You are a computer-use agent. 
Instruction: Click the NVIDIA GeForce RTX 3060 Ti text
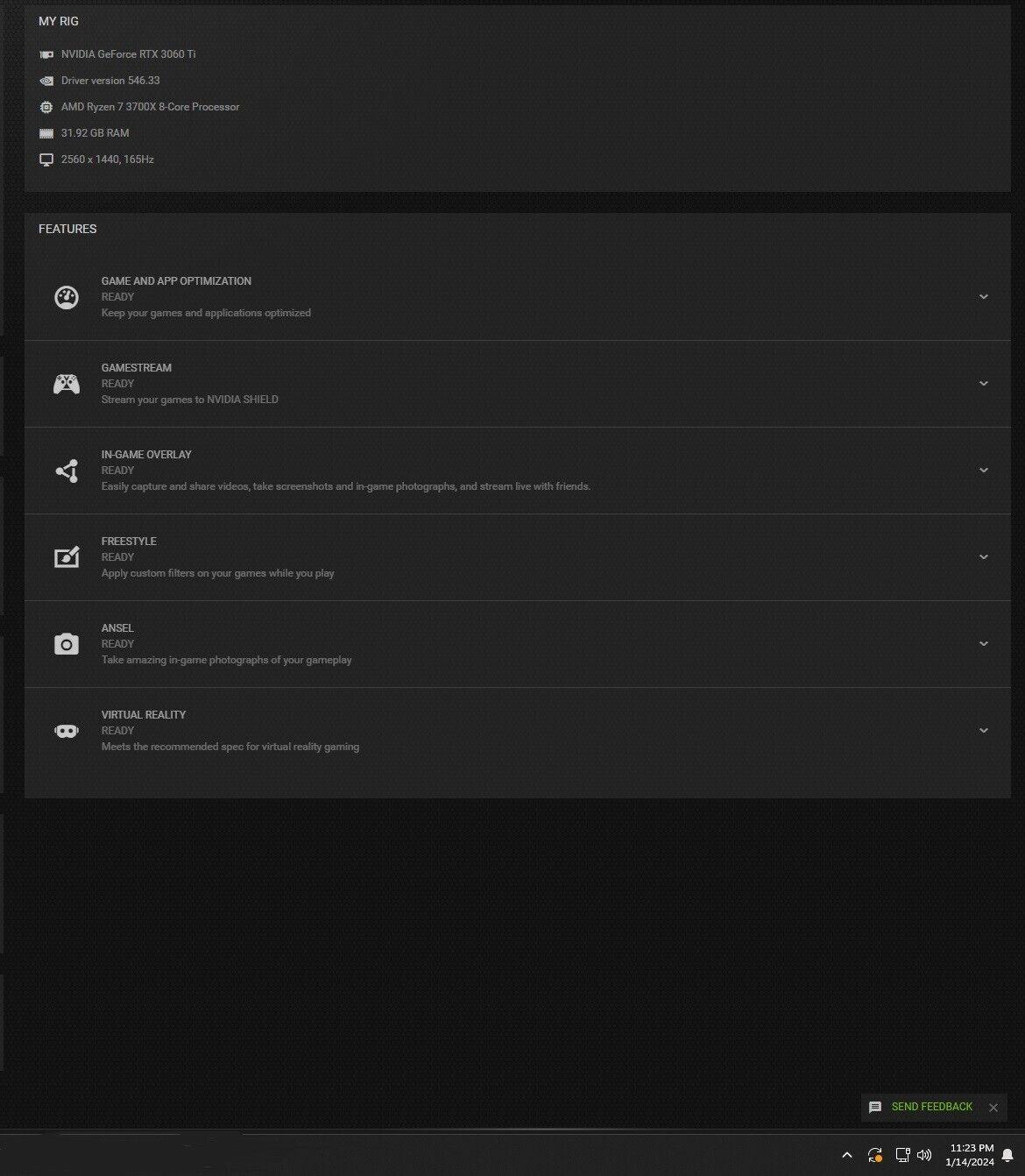[129, 54]
